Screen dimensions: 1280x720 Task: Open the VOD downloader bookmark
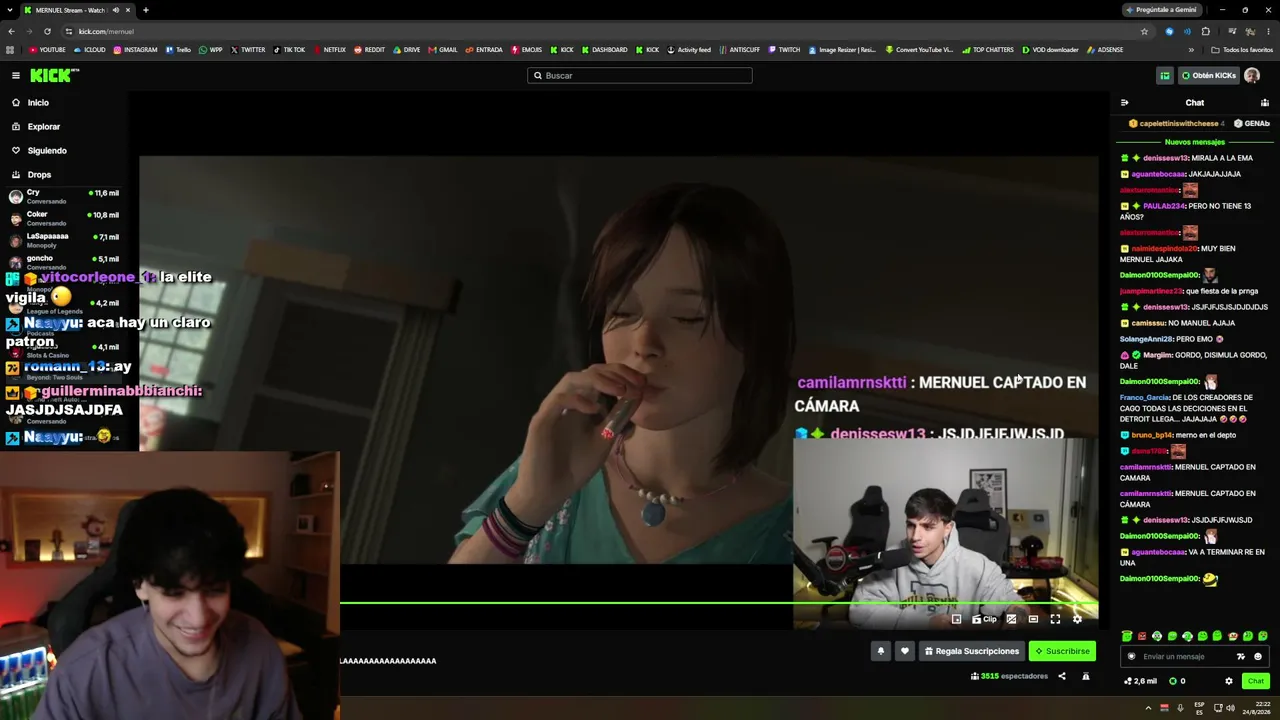pos(1050,49)
